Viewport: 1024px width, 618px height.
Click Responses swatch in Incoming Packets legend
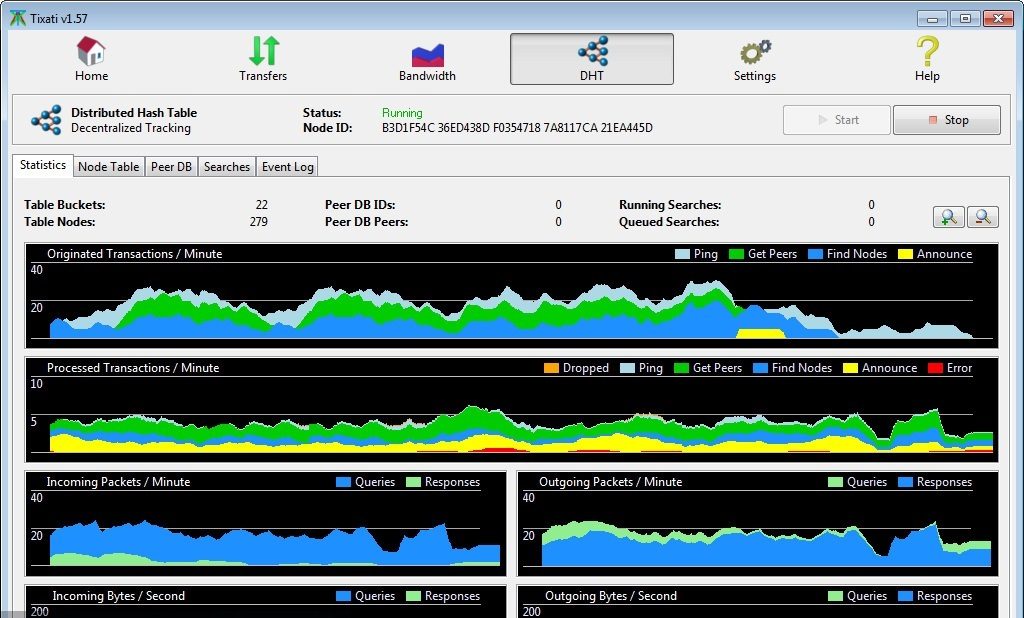tap(413, 482)
